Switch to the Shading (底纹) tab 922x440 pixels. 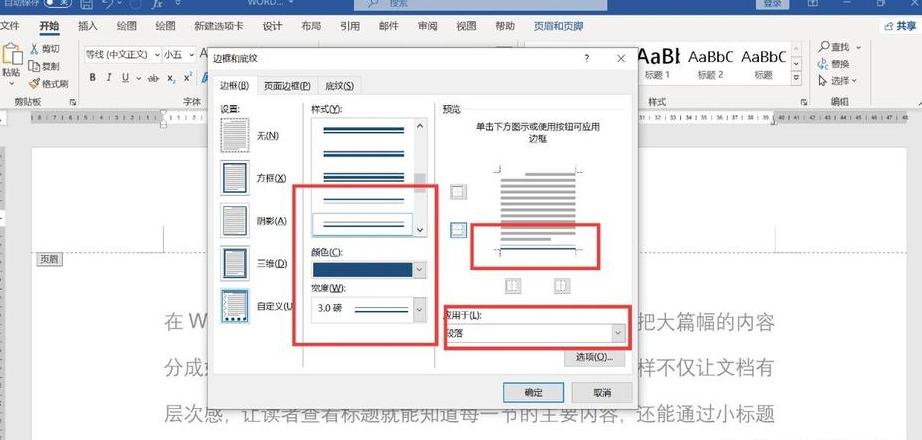(x=339, y=86)
